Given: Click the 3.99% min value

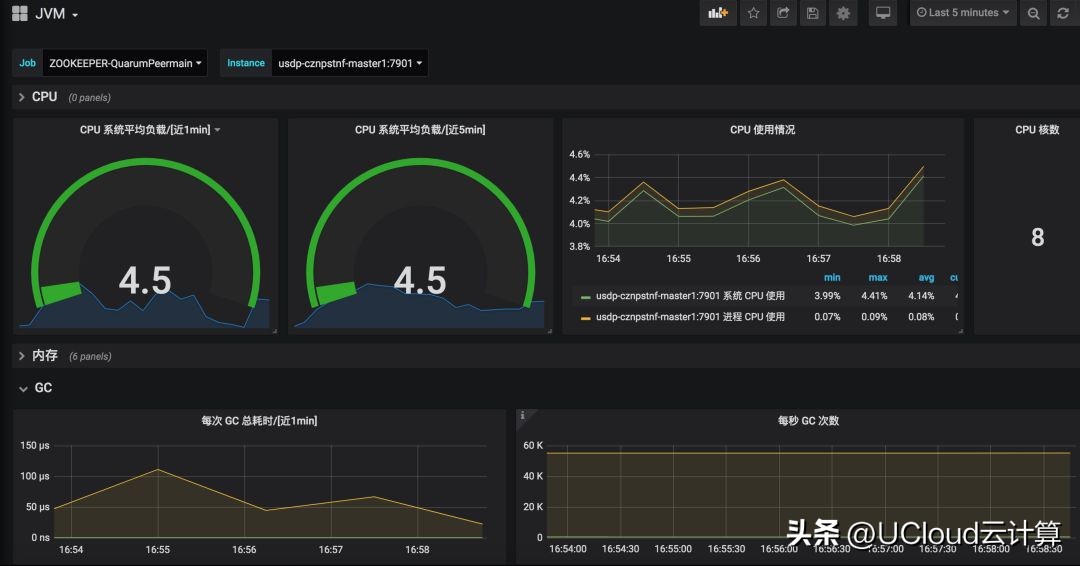Looking at the screenshot, I should pos(827,295).
